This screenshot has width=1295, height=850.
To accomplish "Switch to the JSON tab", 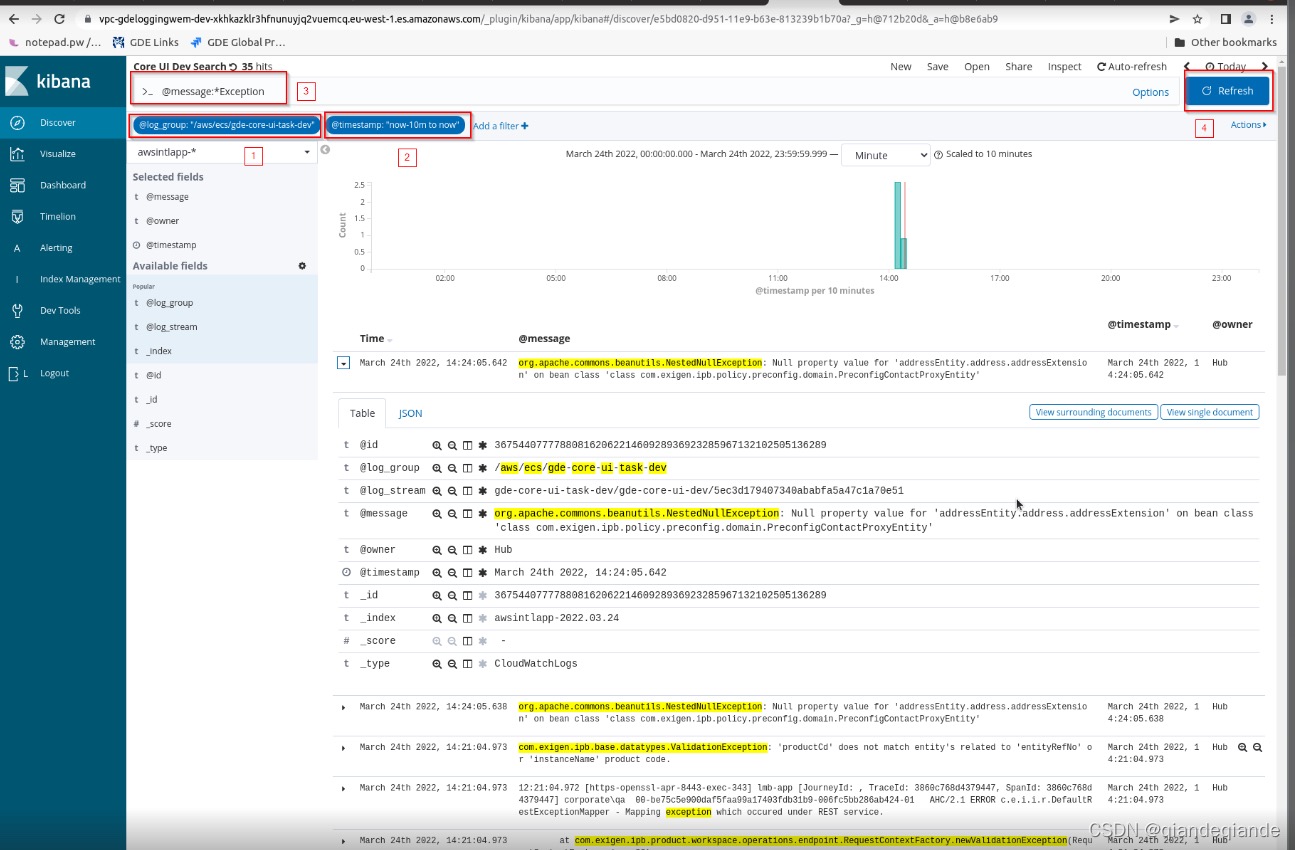I will tap(410, 413).
